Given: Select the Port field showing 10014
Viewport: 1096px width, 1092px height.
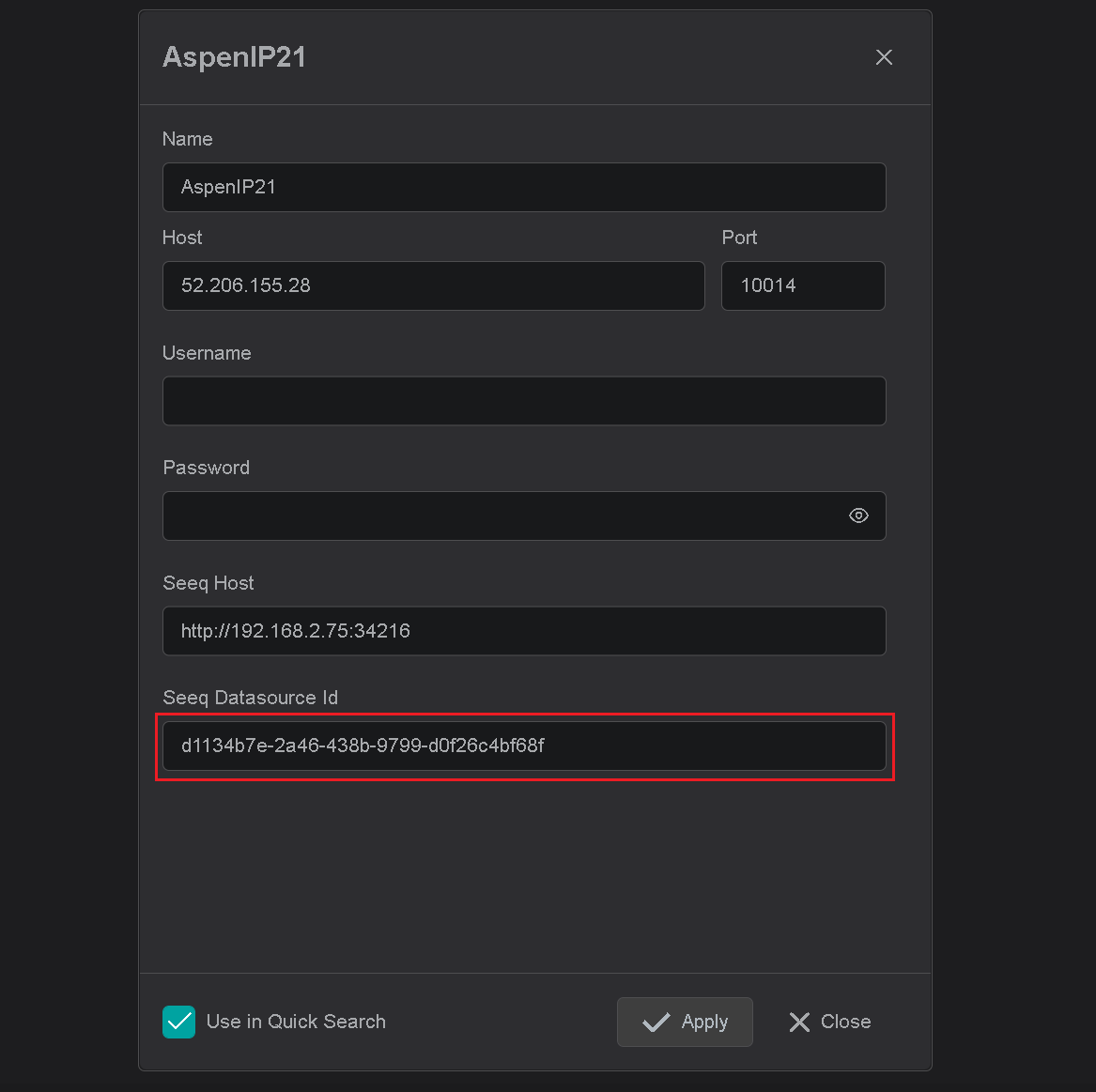Looking at the screenshot, I should point(803,285).
